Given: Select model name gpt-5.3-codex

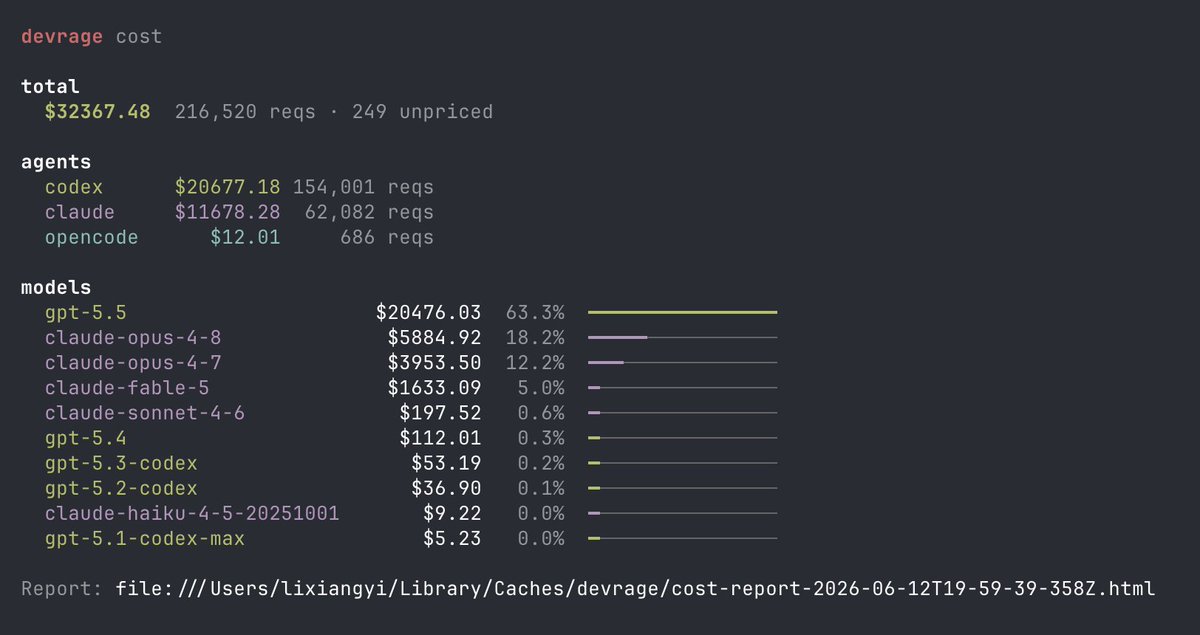Looking at the screenshot, I should pyautogui.click(x=120, y=463).
